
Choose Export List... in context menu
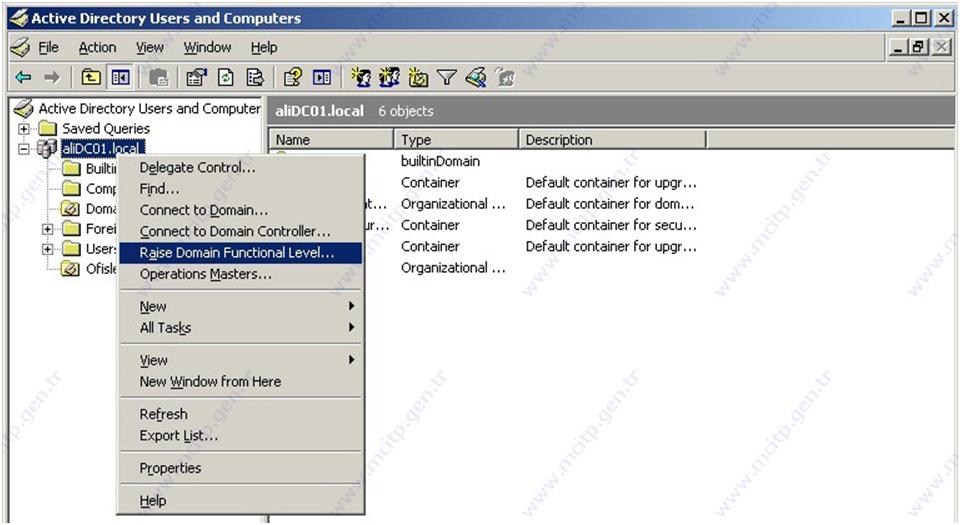241,436
